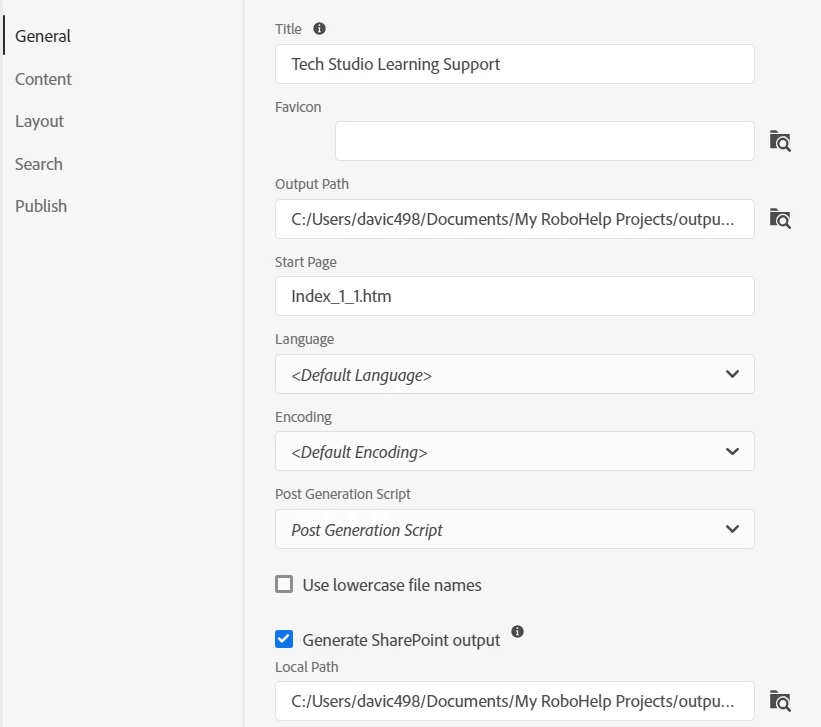Expand the Encoding dropdown
Screen dimensions: 821x727
(x=514, y=451)
